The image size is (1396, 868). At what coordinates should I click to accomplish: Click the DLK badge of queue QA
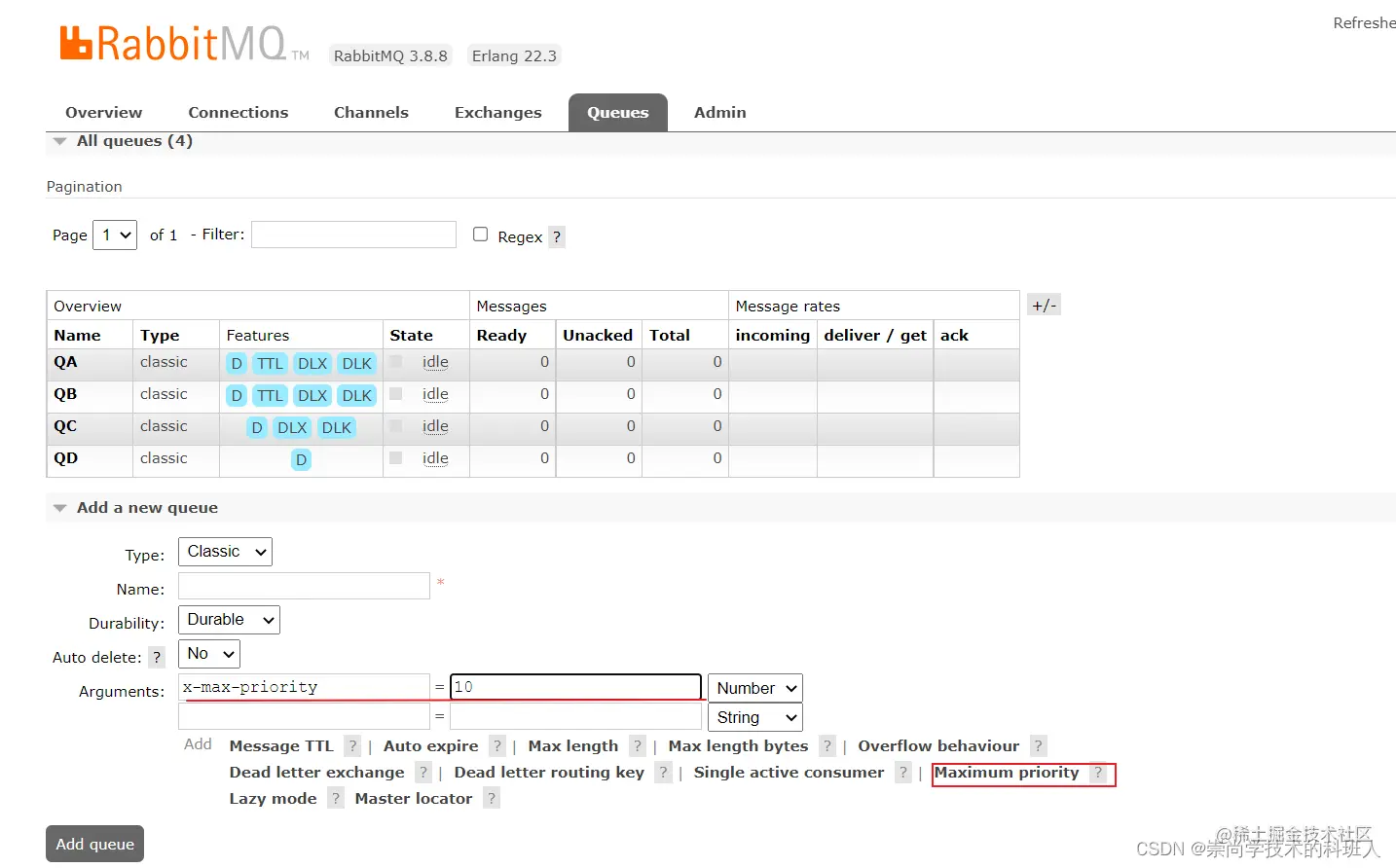357,364
